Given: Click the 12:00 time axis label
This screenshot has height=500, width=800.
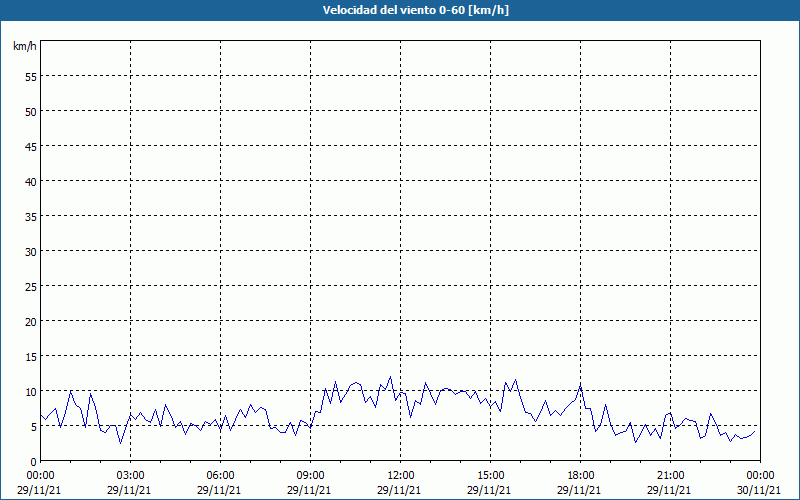Looking at the screenshot, I should (x=400, y=476).
